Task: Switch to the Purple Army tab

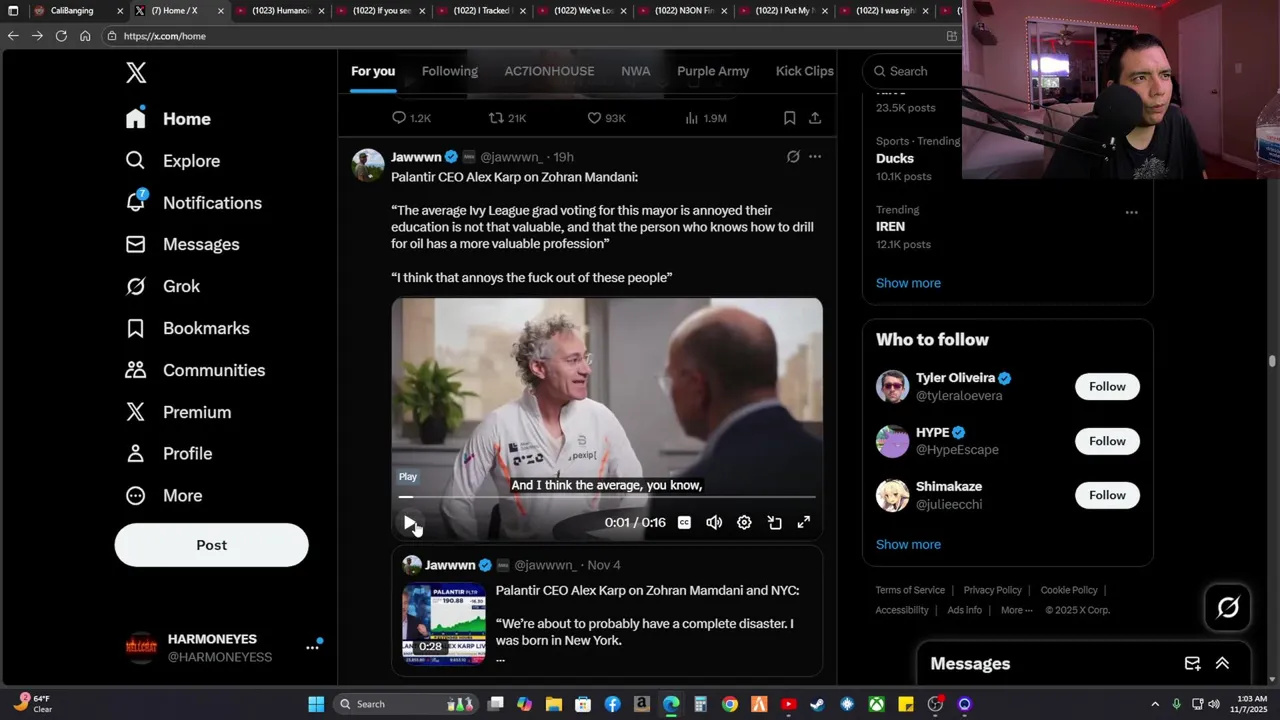Action: (713, 71)
